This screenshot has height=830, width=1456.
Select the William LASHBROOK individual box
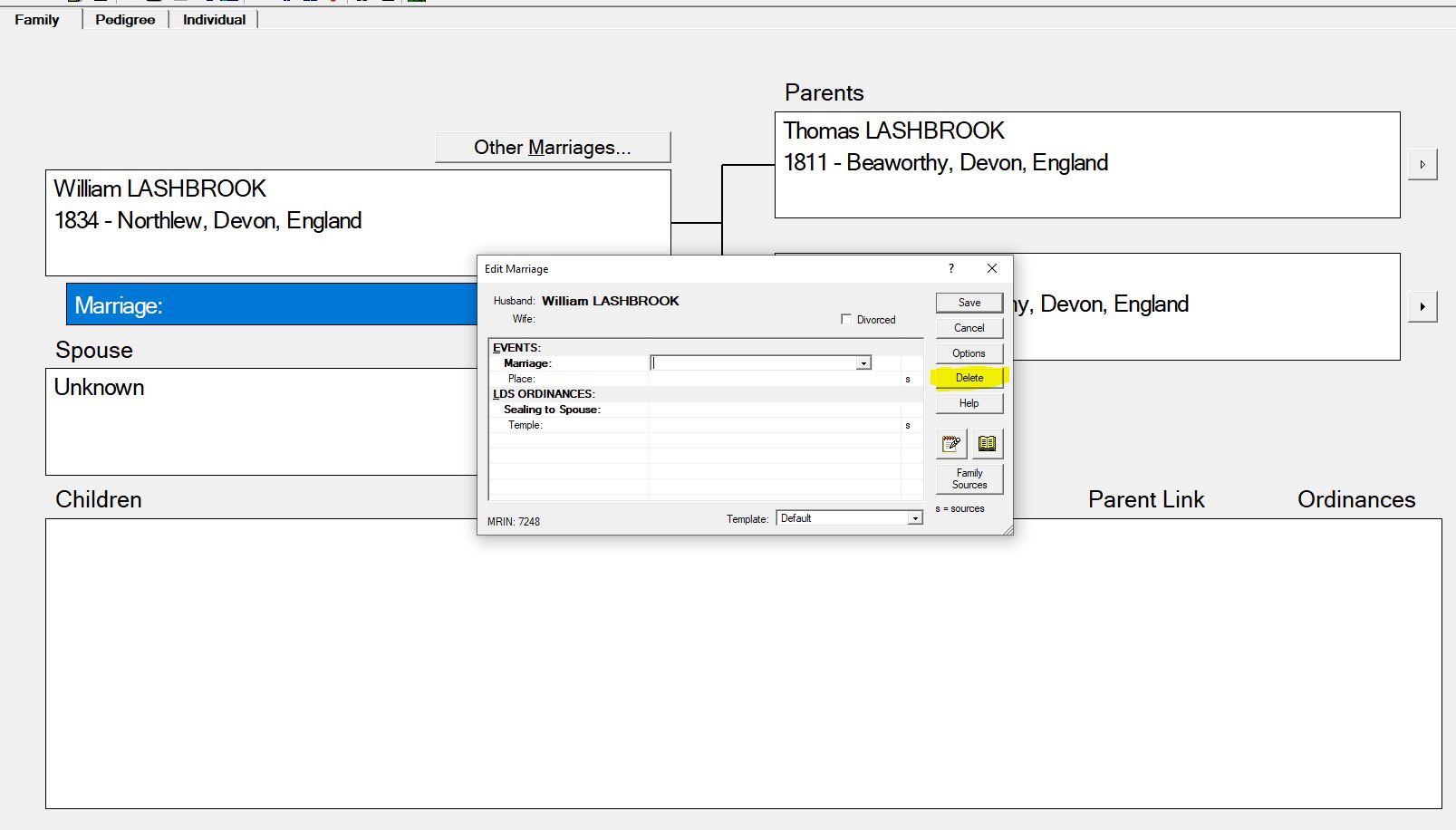point(358,223)
